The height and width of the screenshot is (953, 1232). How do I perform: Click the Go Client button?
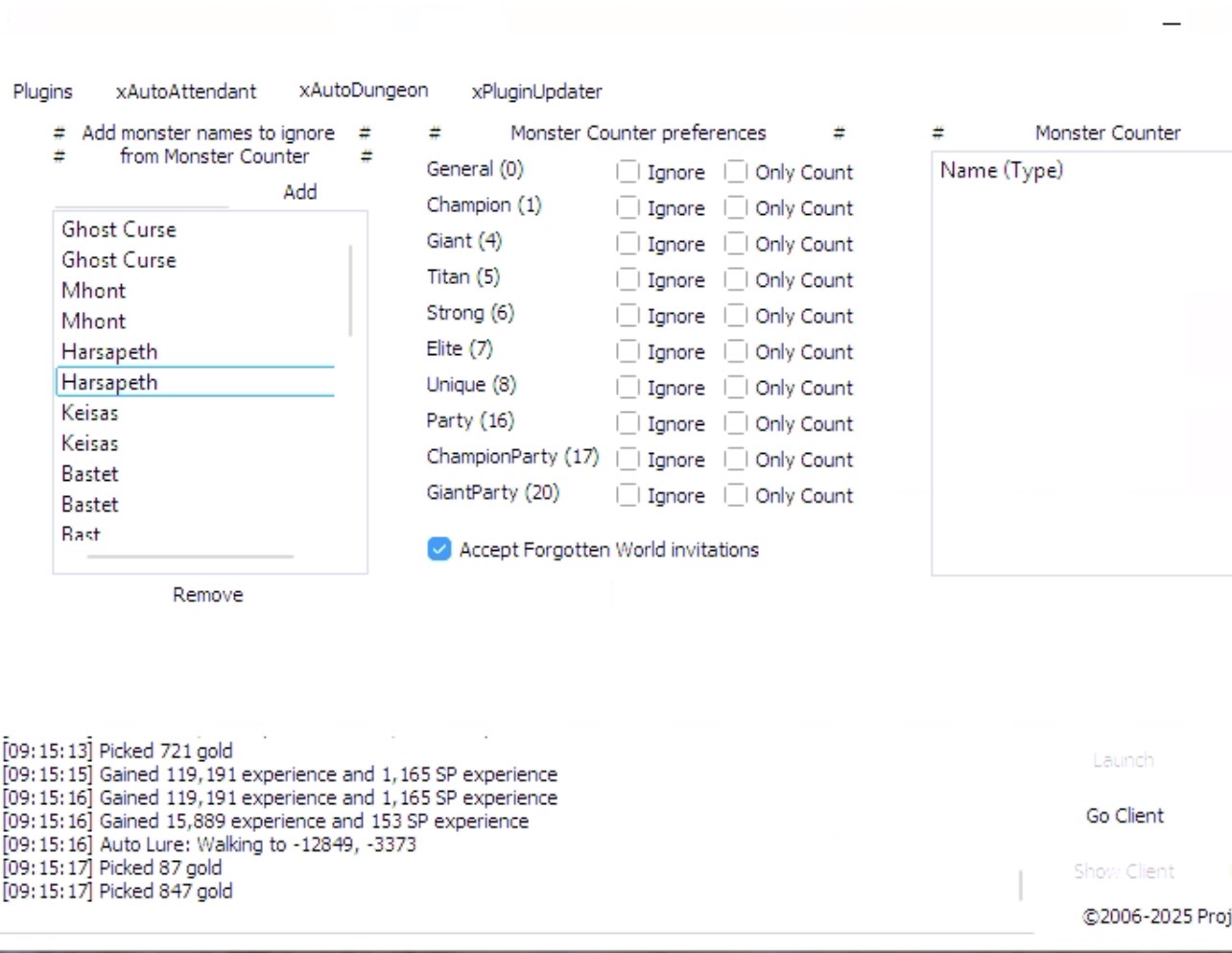tap(1125, 816)
